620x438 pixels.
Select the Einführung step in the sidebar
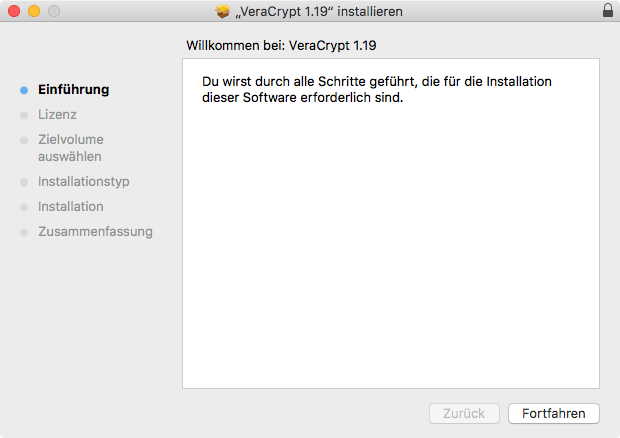[73, 90]
